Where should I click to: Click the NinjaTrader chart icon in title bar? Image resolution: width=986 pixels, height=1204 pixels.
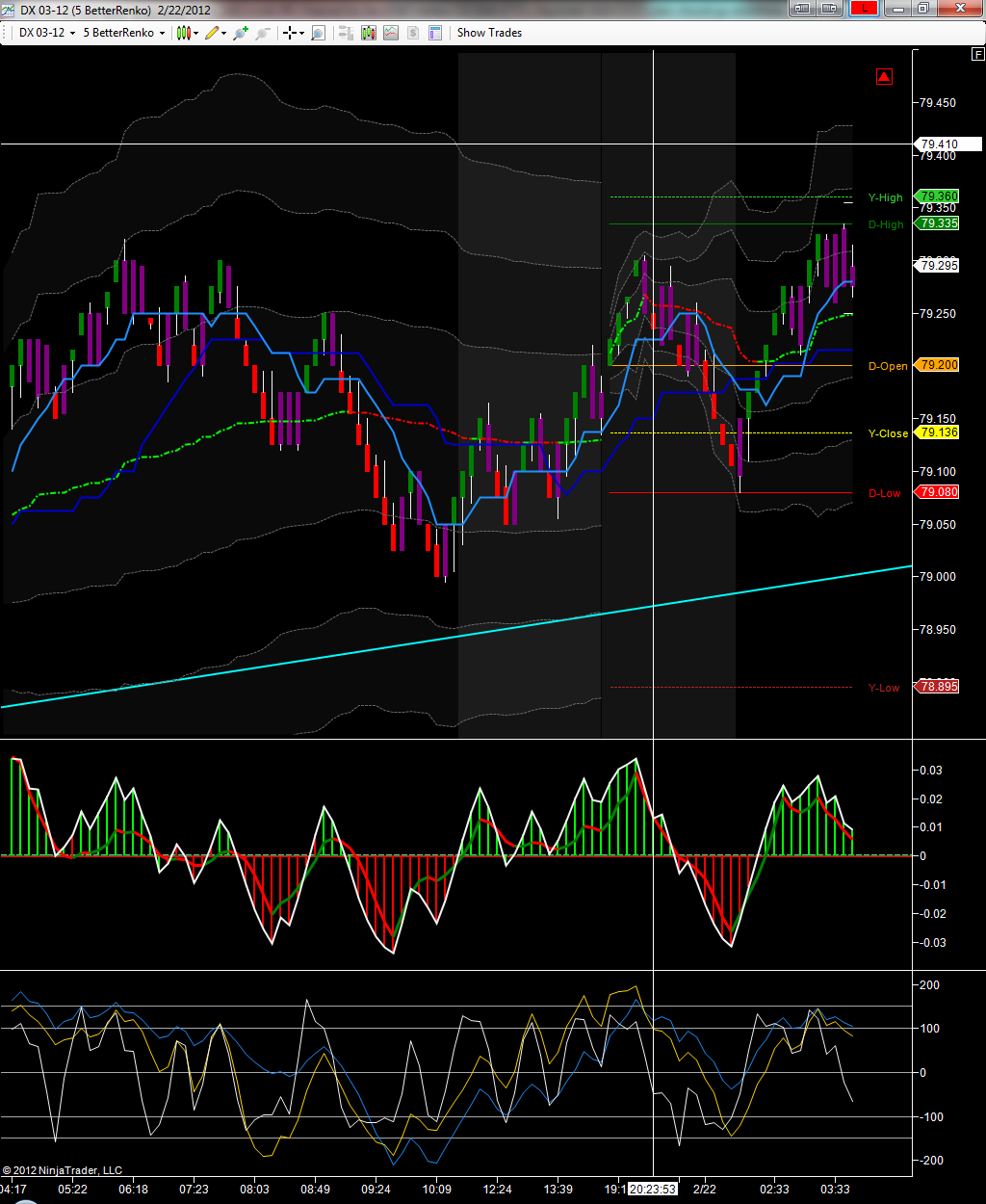pos(10,9)
